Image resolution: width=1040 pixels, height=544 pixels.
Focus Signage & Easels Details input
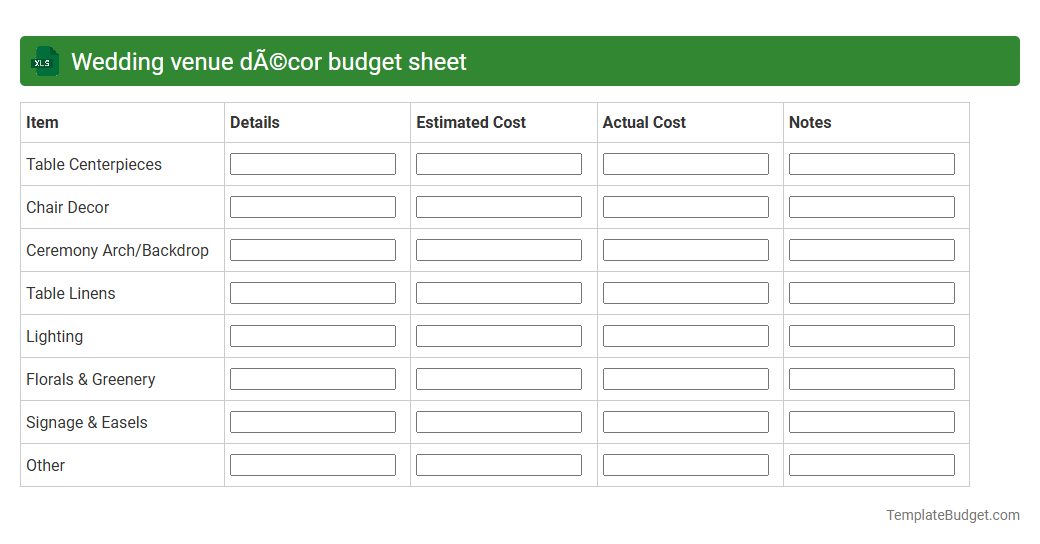(313, 423)
